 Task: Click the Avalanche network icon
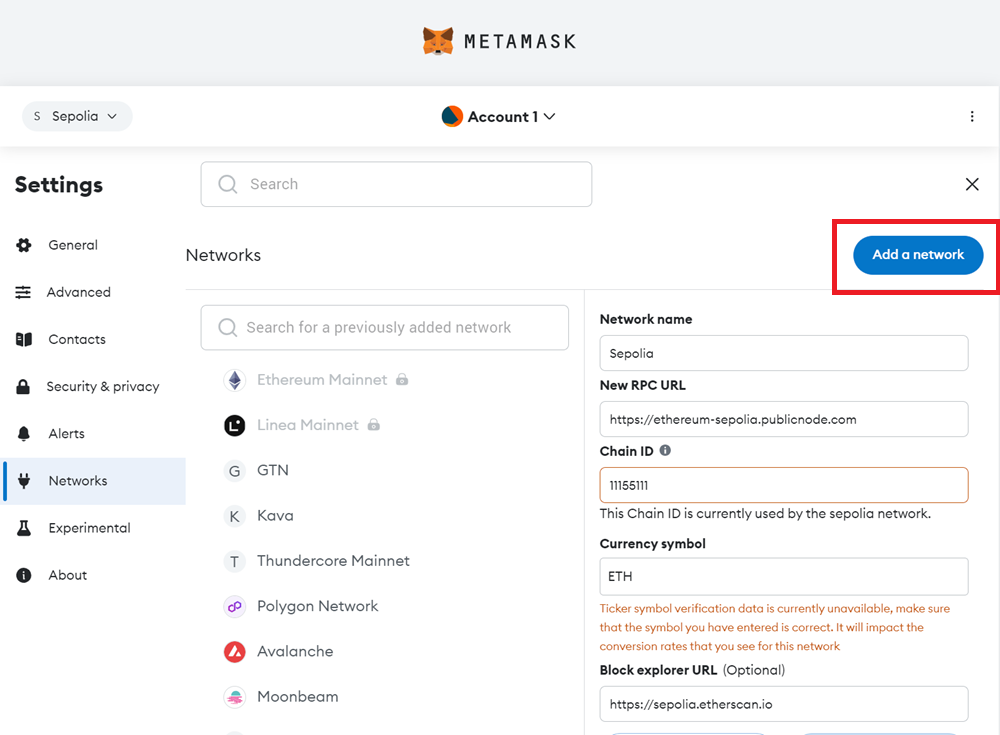click(234, 651)
